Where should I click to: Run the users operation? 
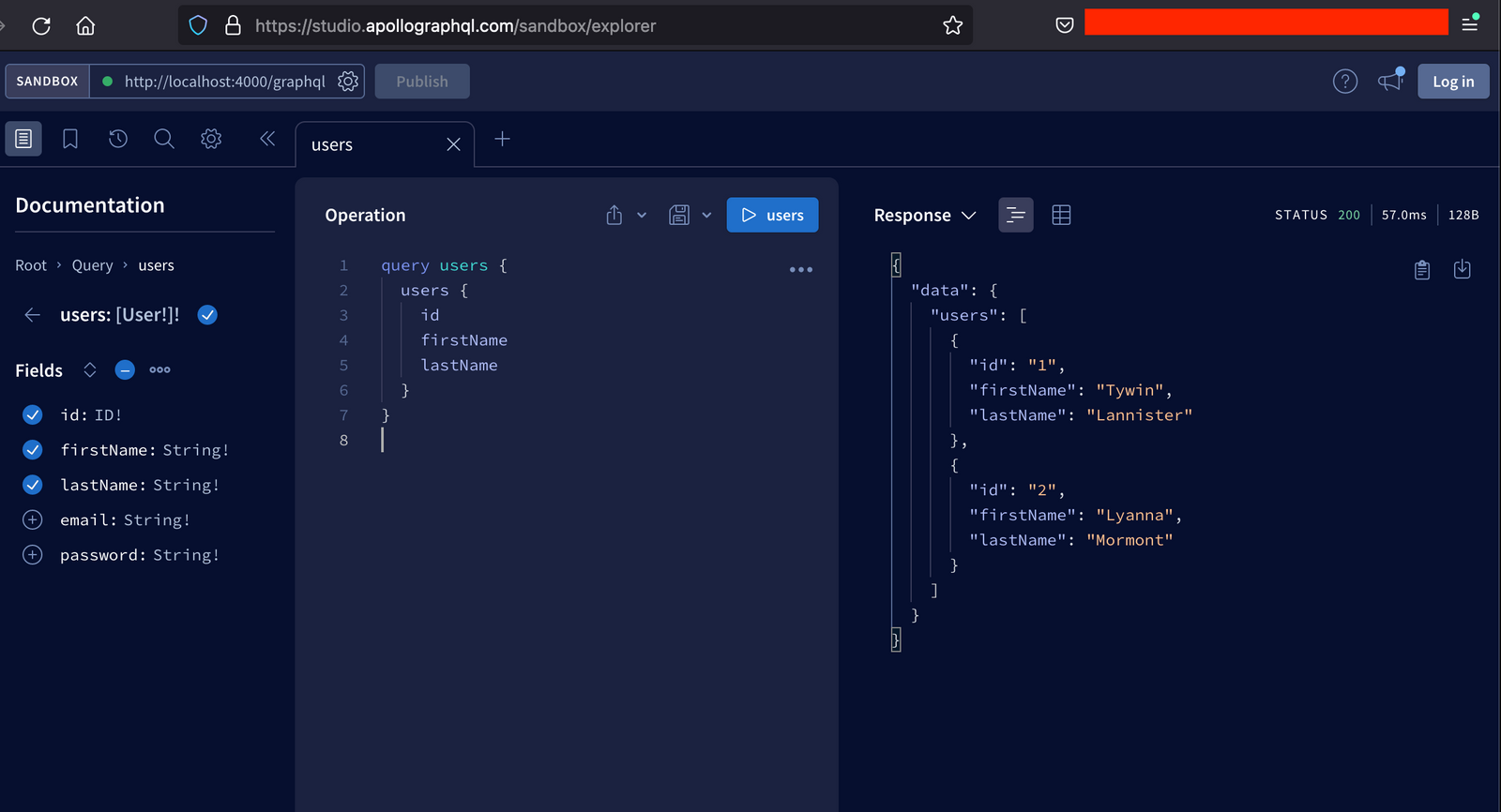click(772, 215)
